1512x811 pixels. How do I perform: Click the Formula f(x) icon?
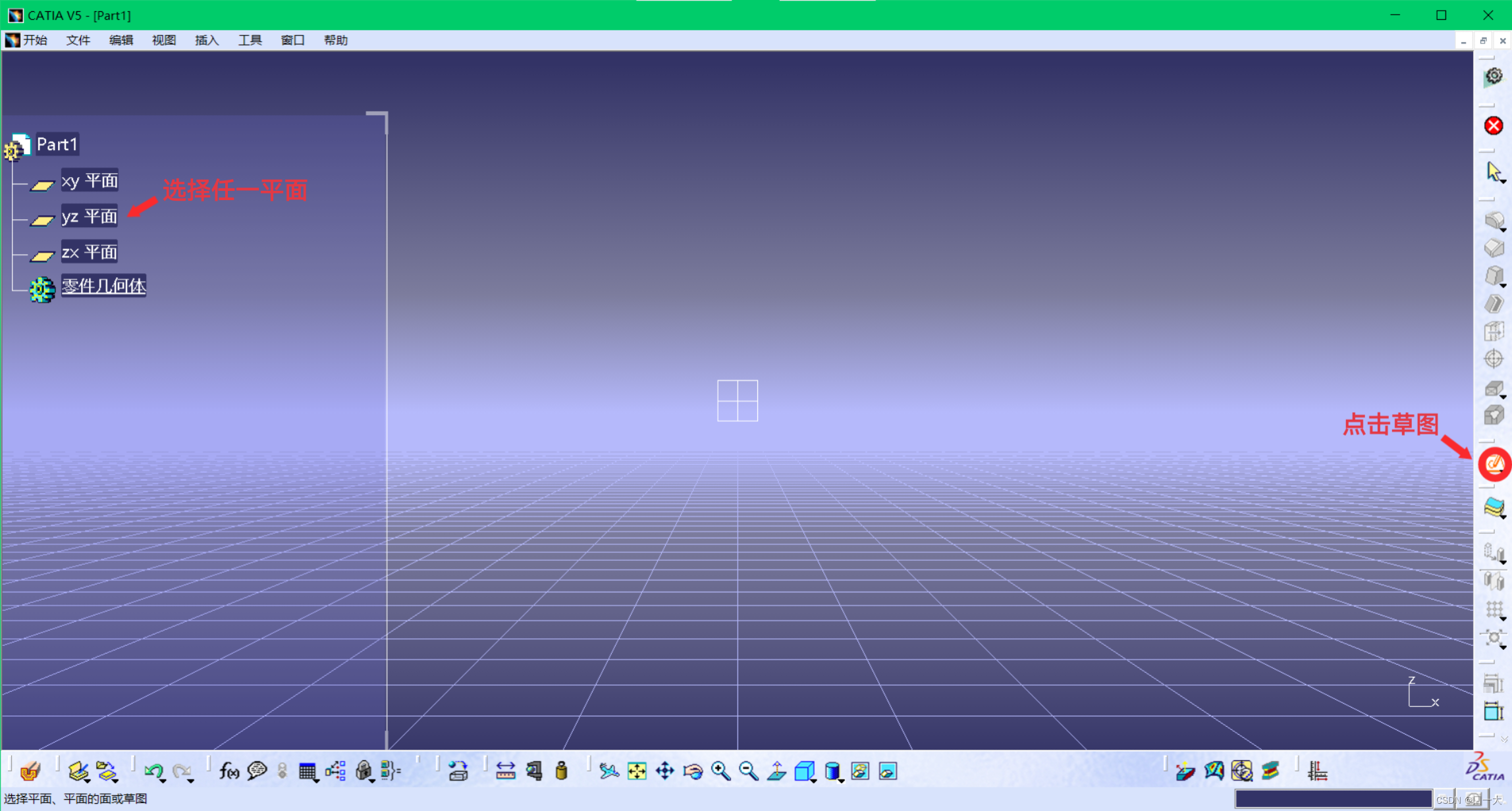click(229, 771)
